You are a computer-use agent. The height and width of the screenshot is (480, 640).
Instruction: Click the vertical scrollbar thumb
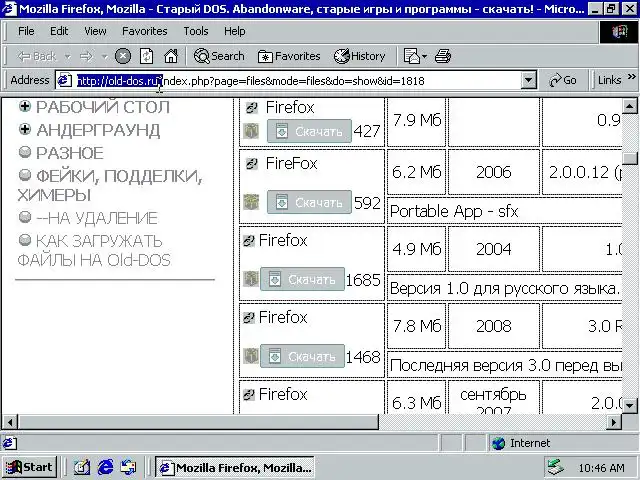pos(629,158)
